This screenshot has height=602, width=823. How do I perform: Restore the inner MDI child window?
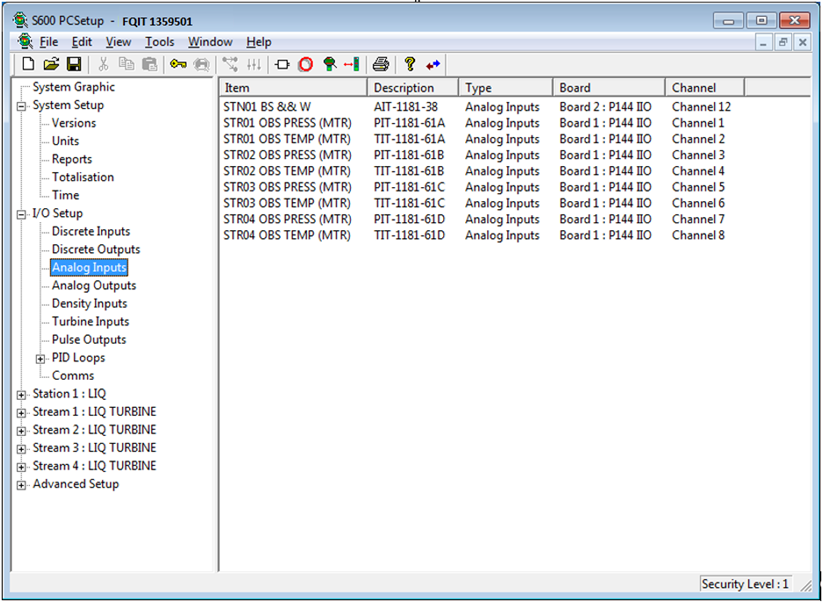(783, 43)
